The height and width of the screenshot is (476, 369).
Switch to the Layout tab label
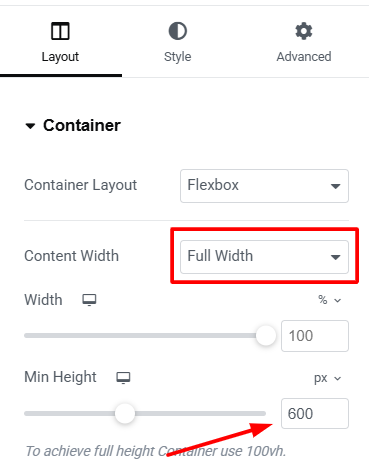click(x=60, y=57)
